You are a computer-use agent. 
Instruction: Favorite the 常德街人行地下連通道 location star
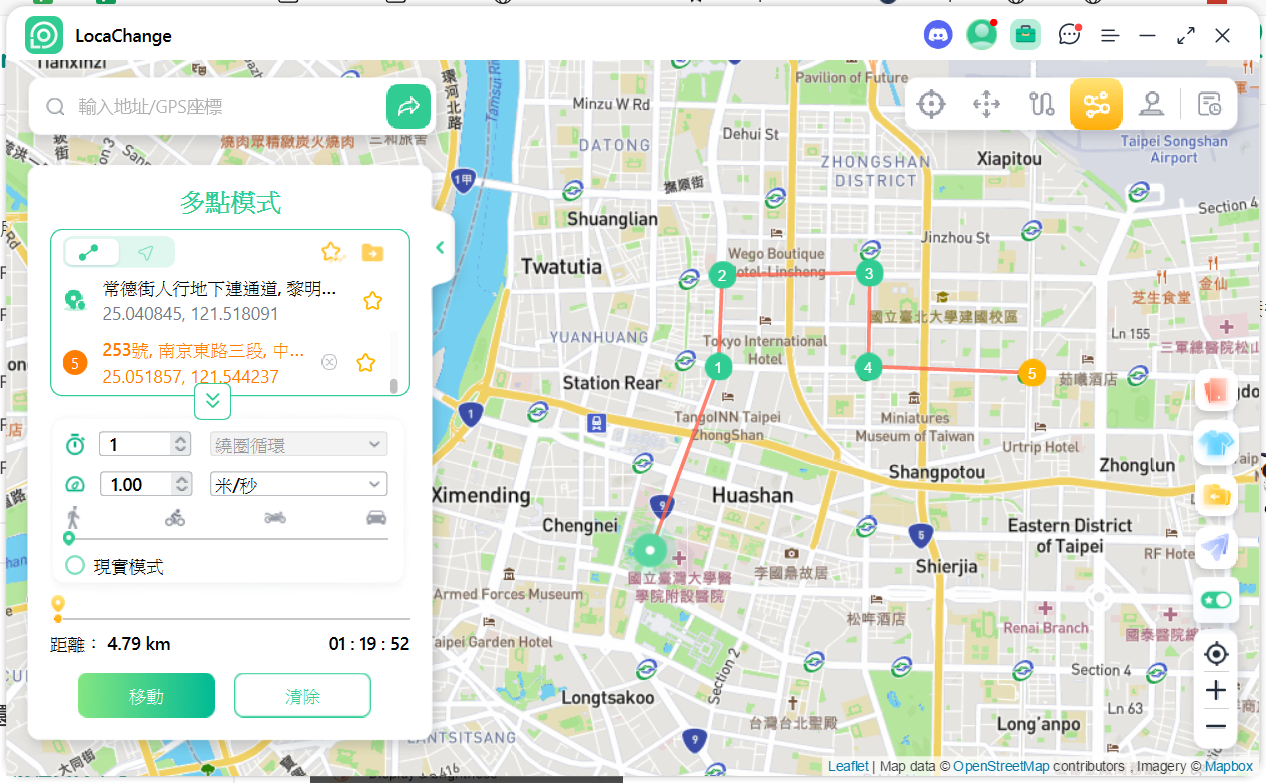(372, 301)
